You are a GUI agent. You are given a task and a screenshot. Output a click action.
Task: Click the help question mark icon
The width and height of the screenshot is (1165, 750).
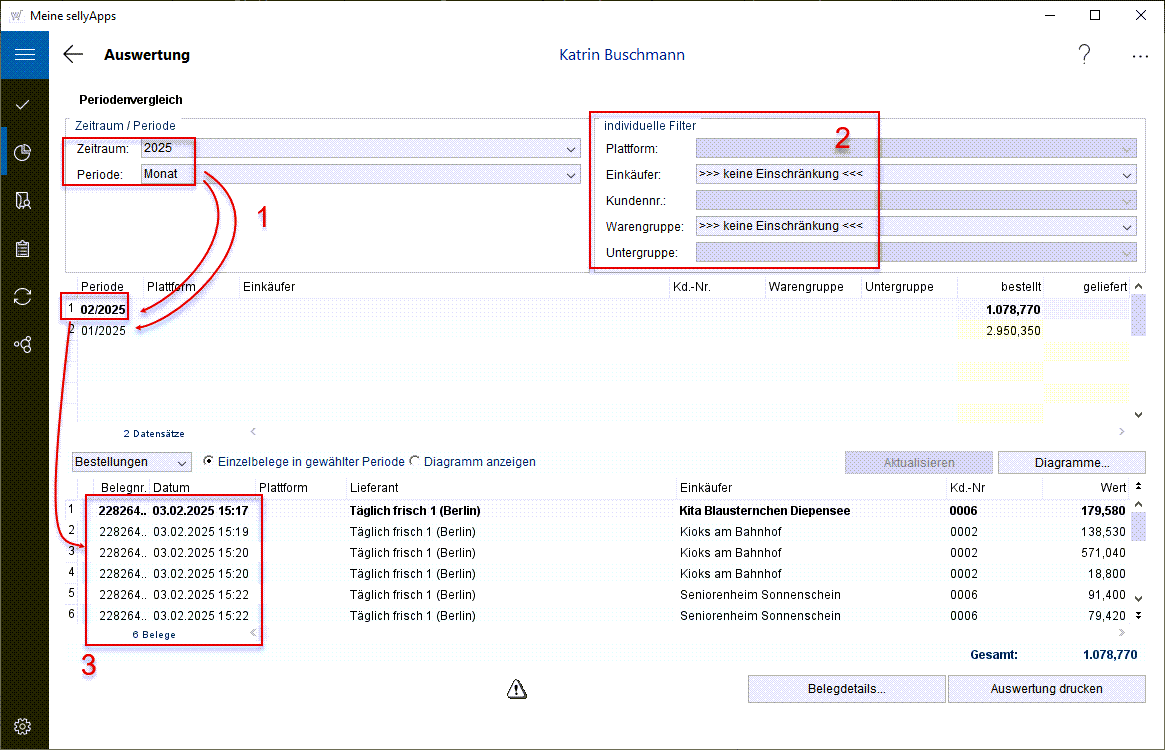pos(1084,55)
